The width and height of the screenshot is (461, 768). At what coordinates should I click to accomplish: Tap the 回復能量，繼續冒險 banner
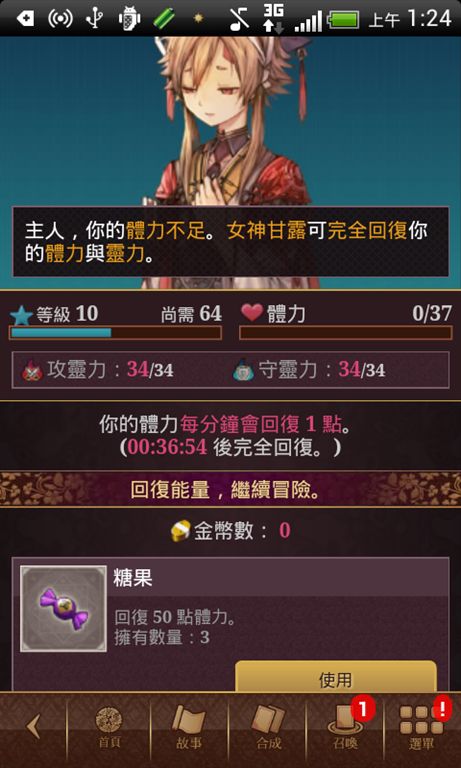point(230,489)
